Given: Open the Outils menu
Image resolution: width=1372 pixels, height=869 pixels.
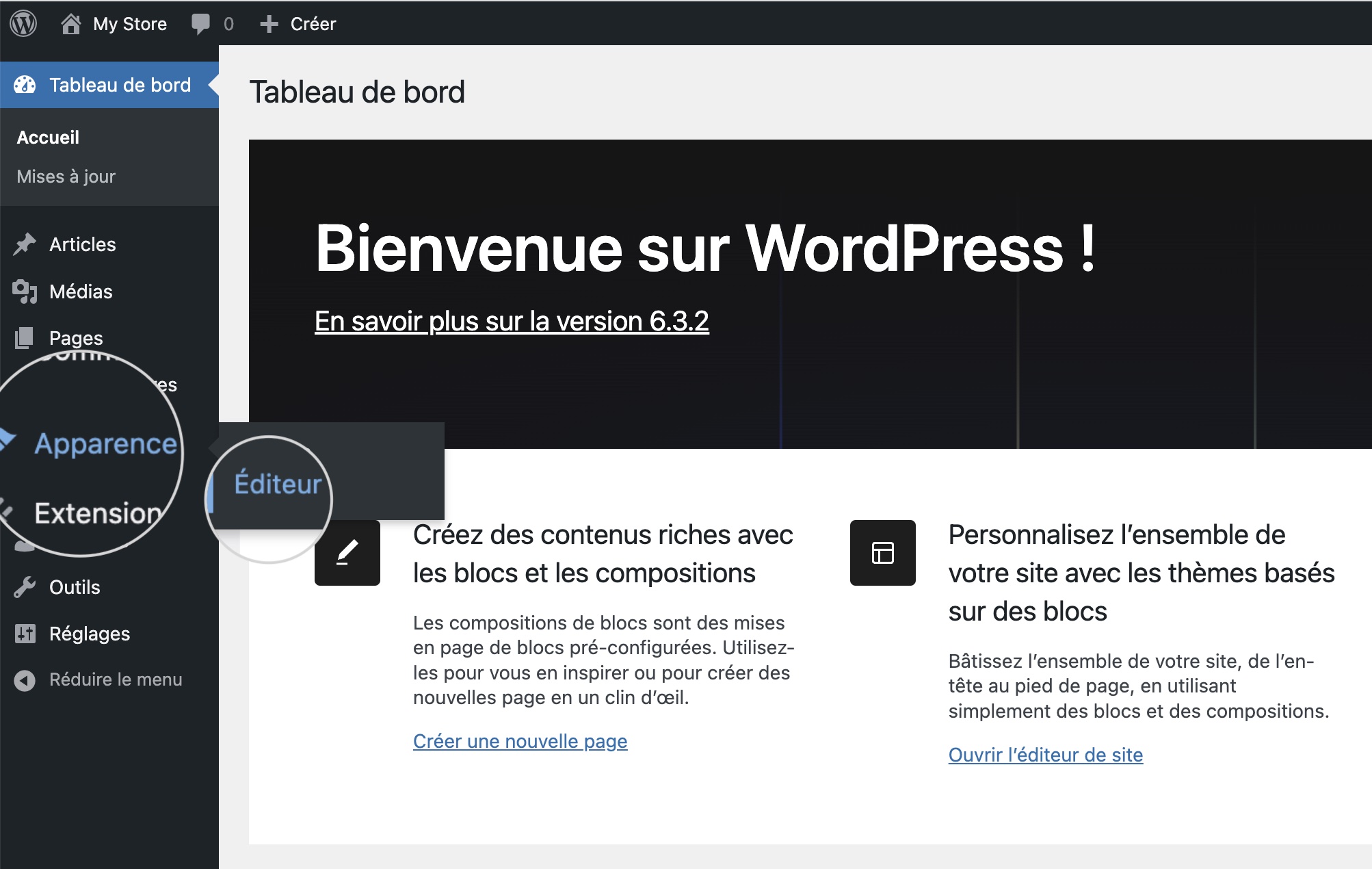Looking at the screenshot, I should pos(75,587).
